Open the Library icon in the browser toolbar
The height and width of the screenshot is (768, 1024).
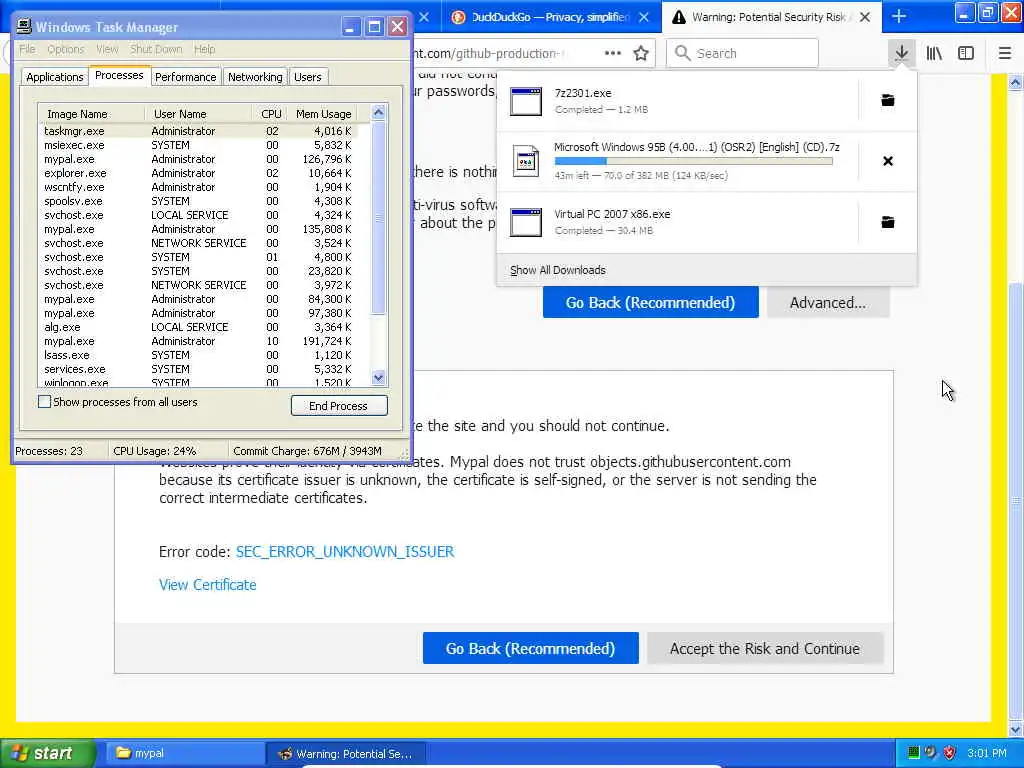[934, 53]
